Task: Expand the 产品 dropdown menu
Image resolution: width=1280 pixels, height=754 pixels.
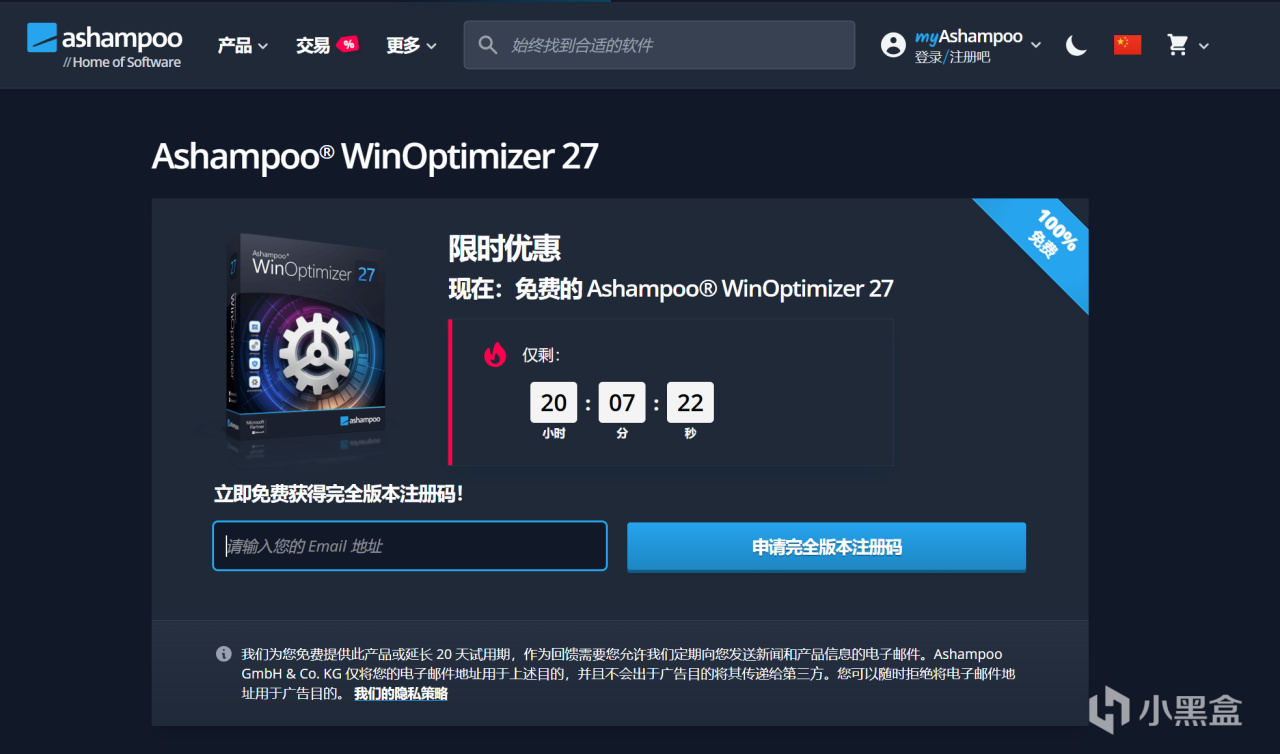Action: pyautogui.click(x=243, y=45)
